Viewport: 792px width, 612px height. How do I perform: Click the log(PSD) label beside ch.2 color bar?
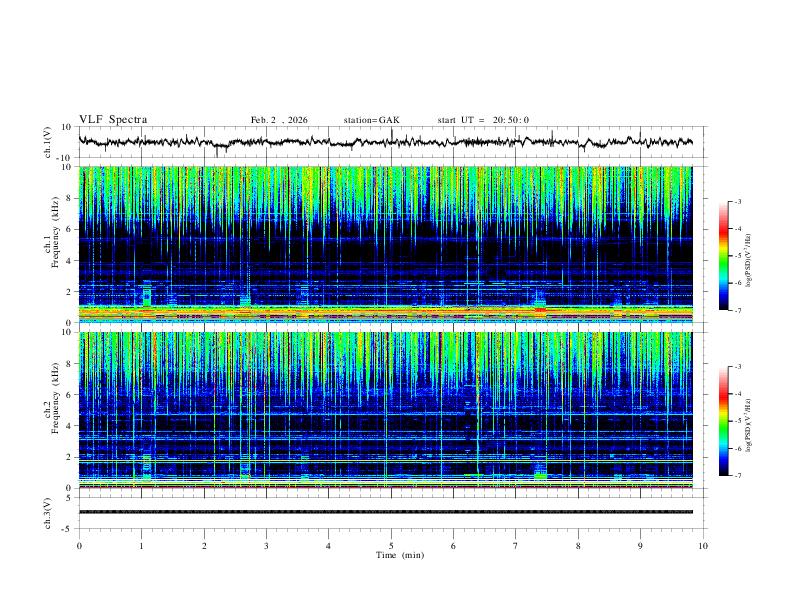tap(750, 426)
